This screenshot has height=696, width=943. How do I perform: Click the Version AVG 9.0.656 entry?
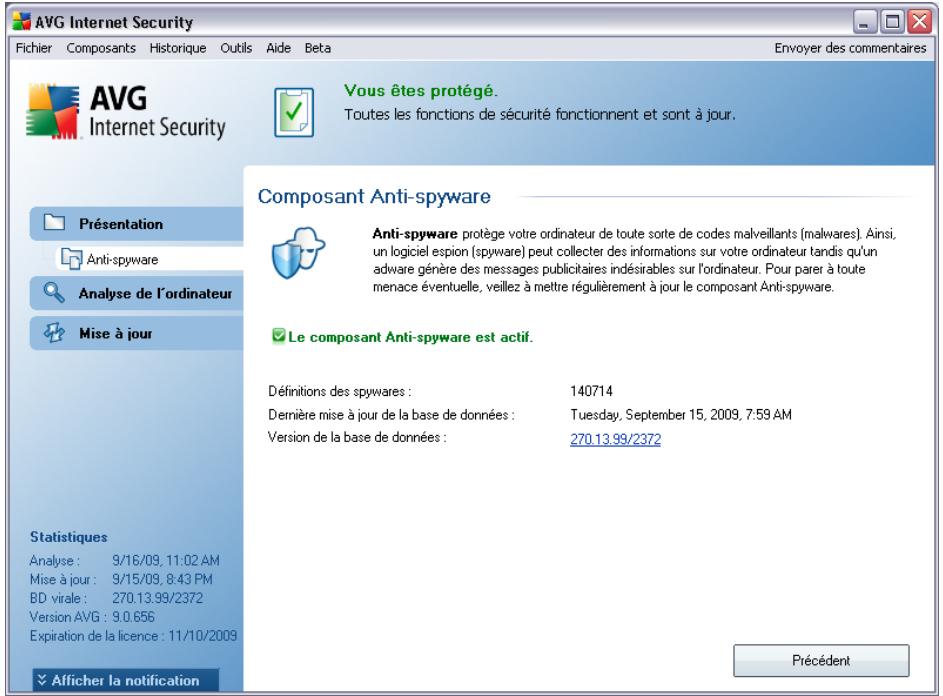pyautogui.click(x=92, y=617)
